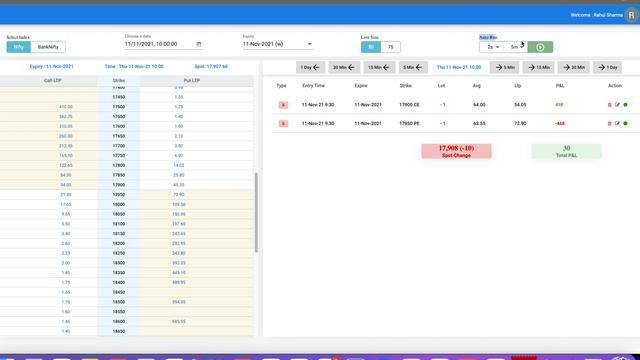Click the Action column header
640x360 pixels.
tap(615, 86)
